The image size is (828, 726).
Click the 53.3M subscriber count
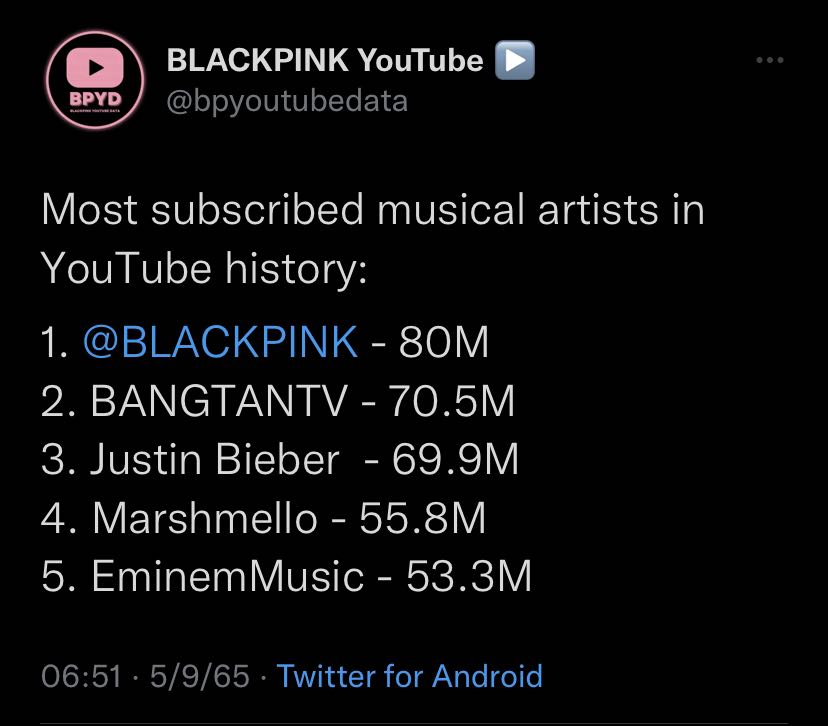(x=468, y=577)
